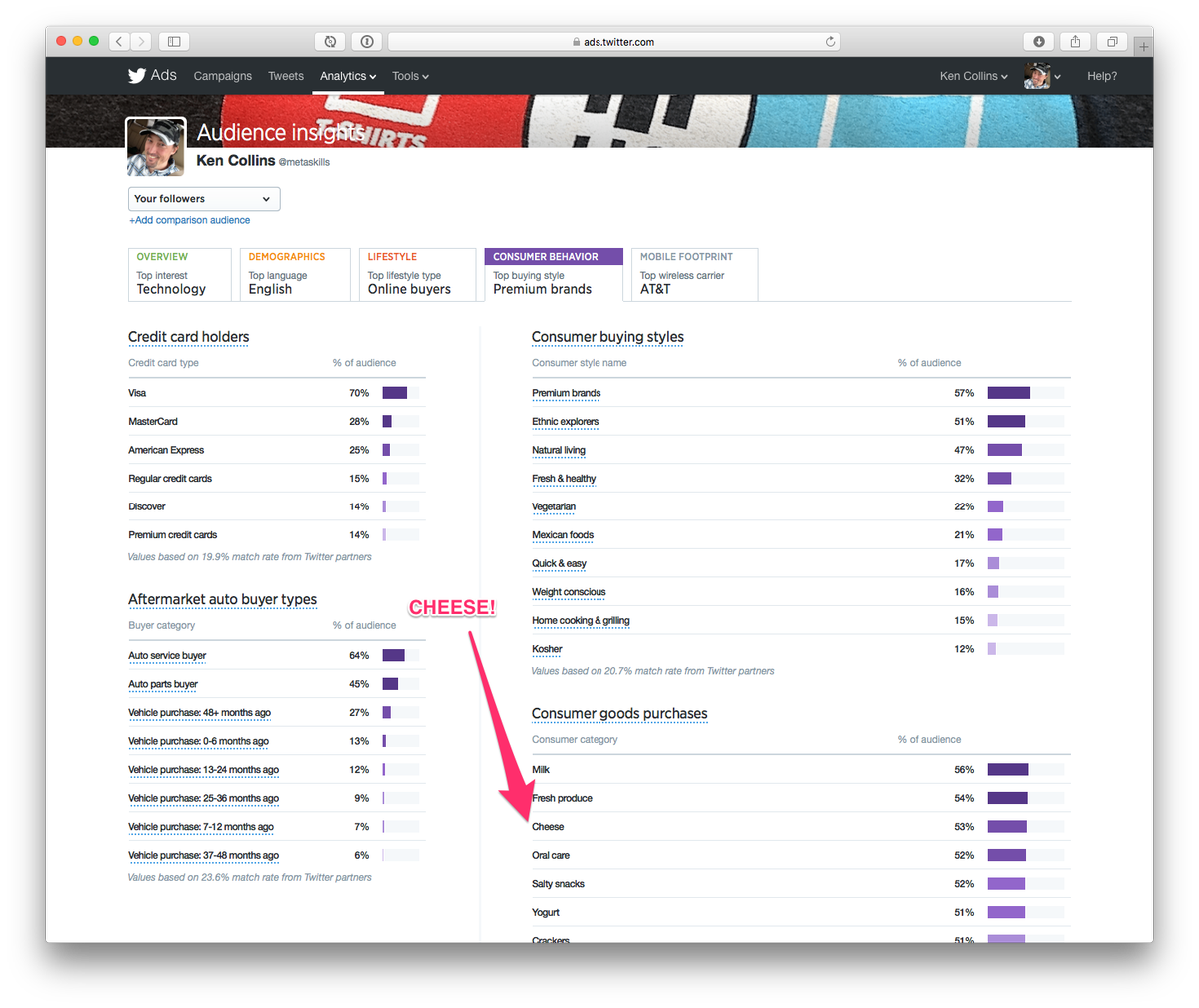Switch to the Lifestyle tab
1199x1008 pixels.
(417, 274)
